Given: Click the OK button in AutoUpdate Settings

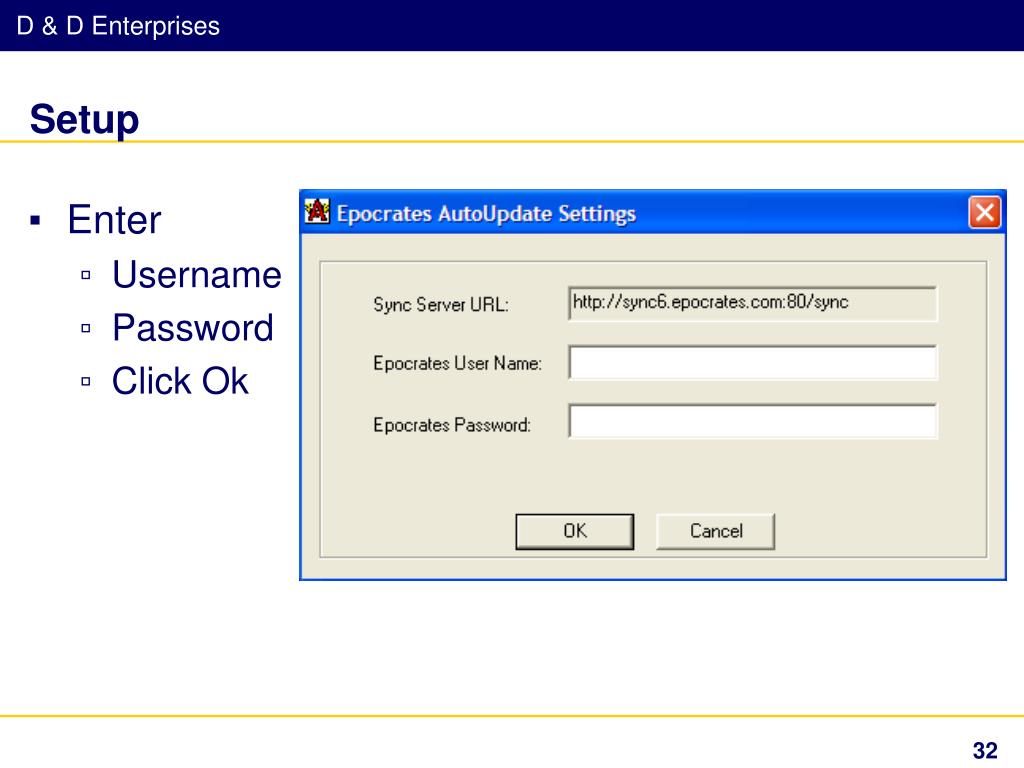Looking at the screenshot, I should coord(575,531).
